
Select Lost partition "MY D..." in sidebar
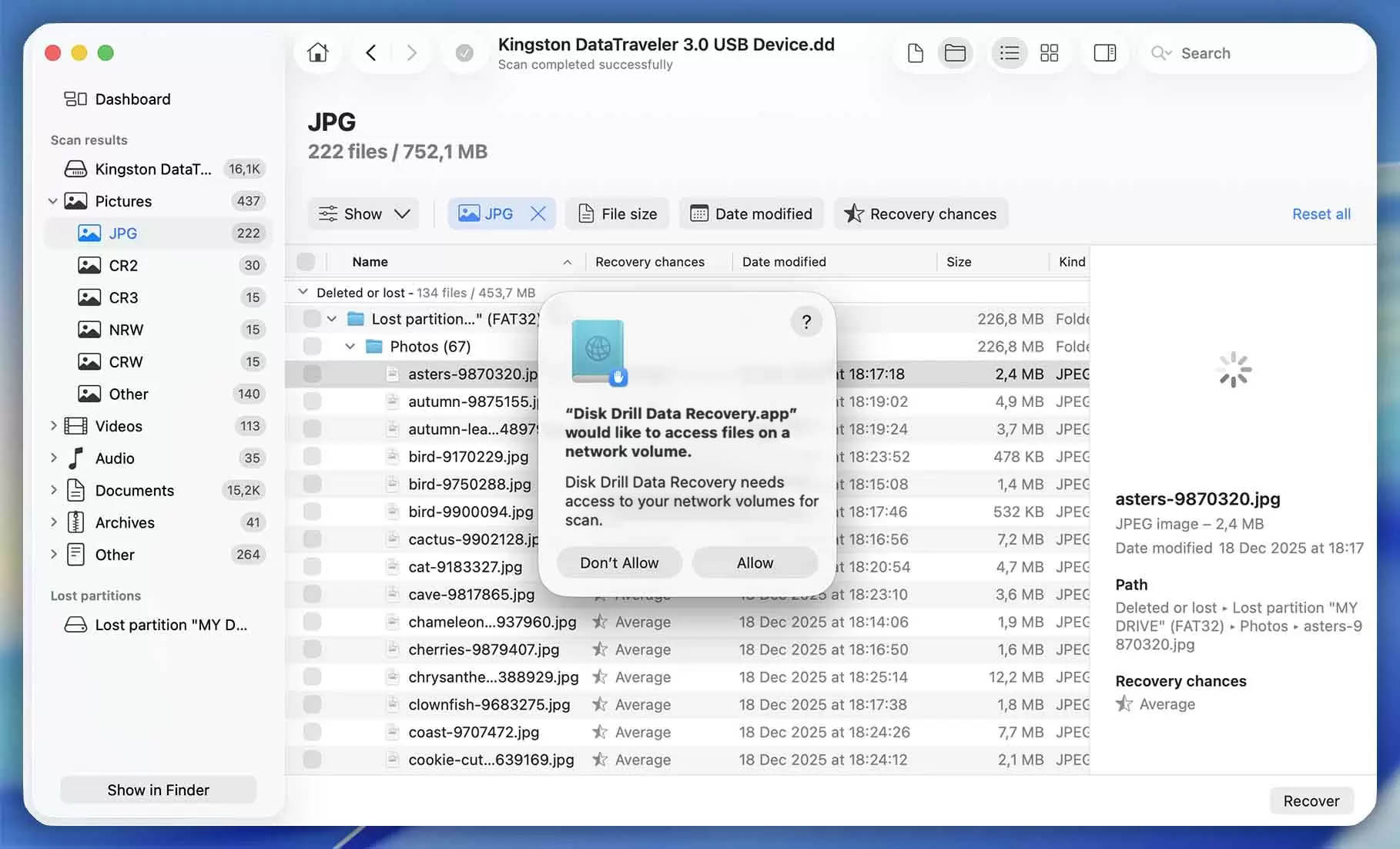(x=157, y=625)
